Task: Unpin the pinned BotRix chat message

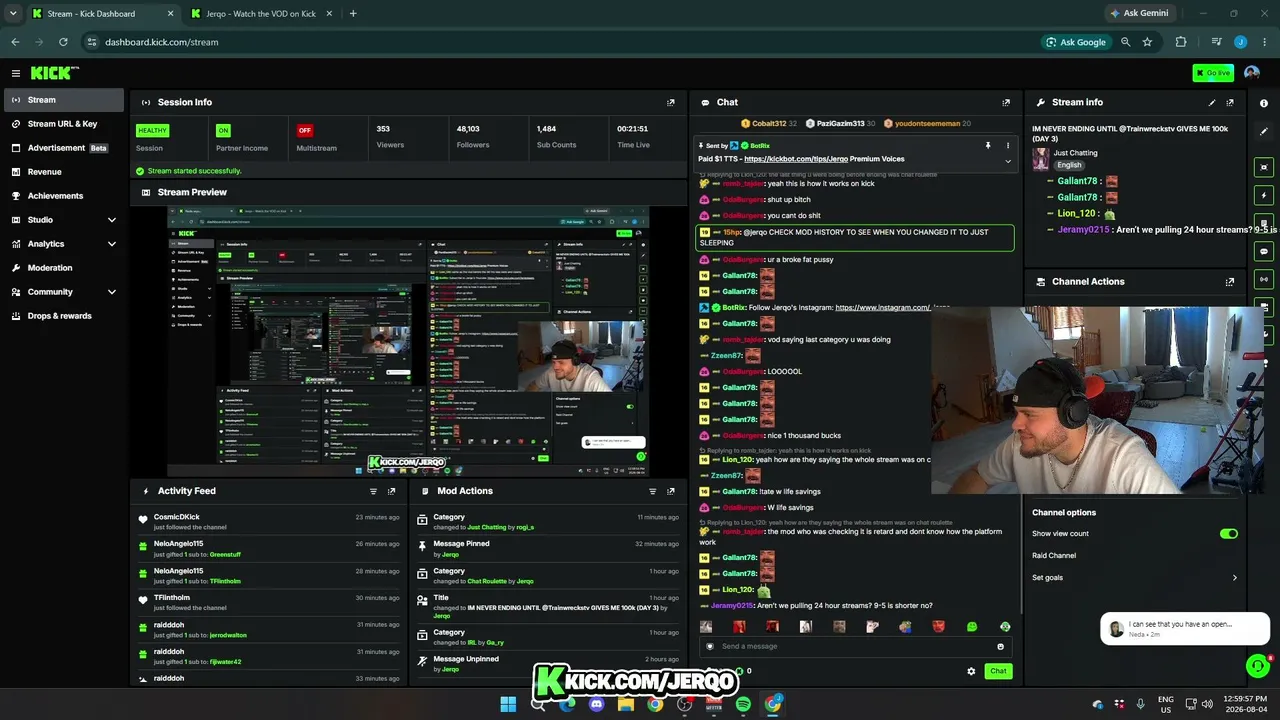Action: click(x=988, y=145)
